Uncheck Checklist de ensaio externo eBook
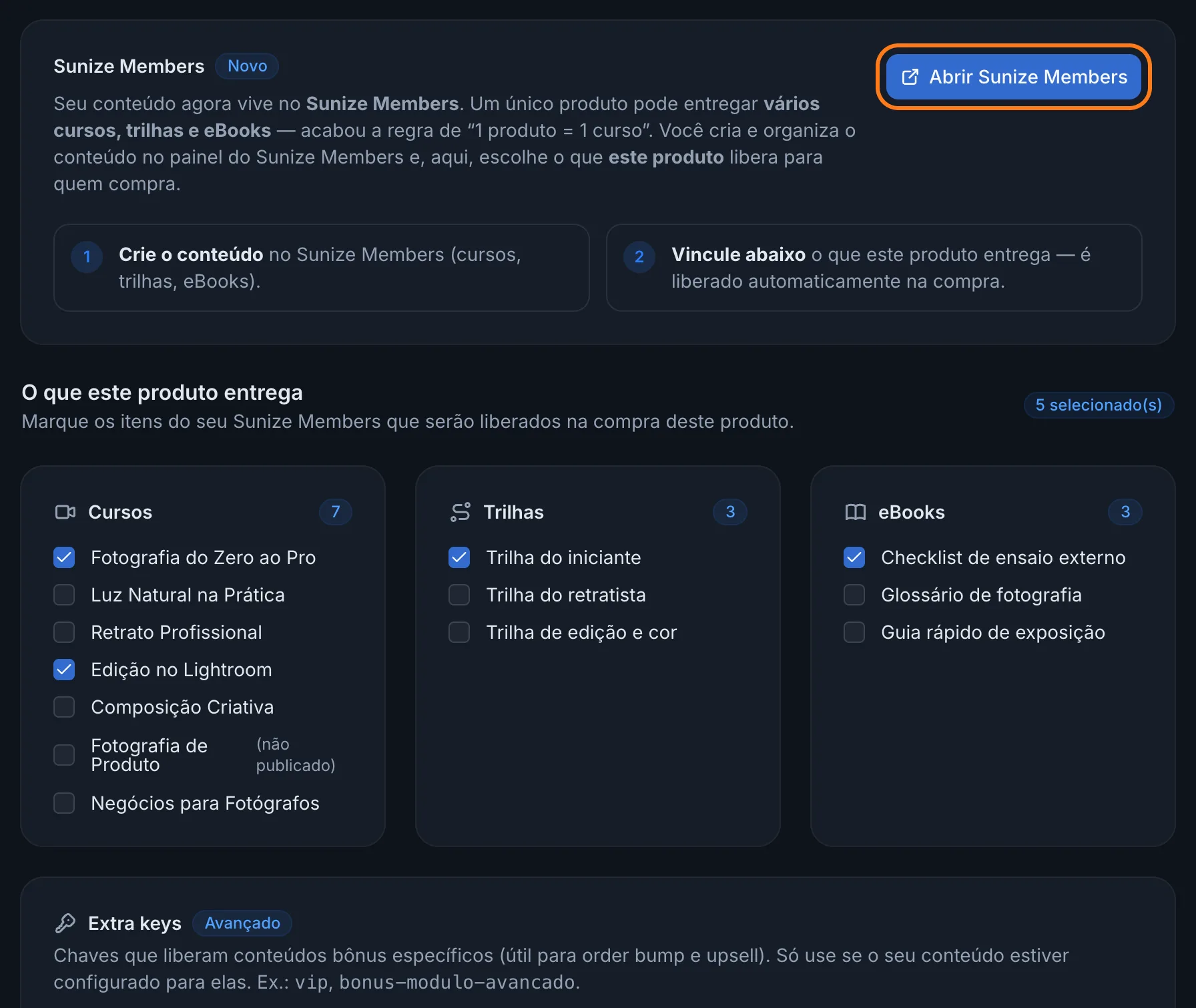Screen dimensions: 1196x1008 tap(854, 557)
